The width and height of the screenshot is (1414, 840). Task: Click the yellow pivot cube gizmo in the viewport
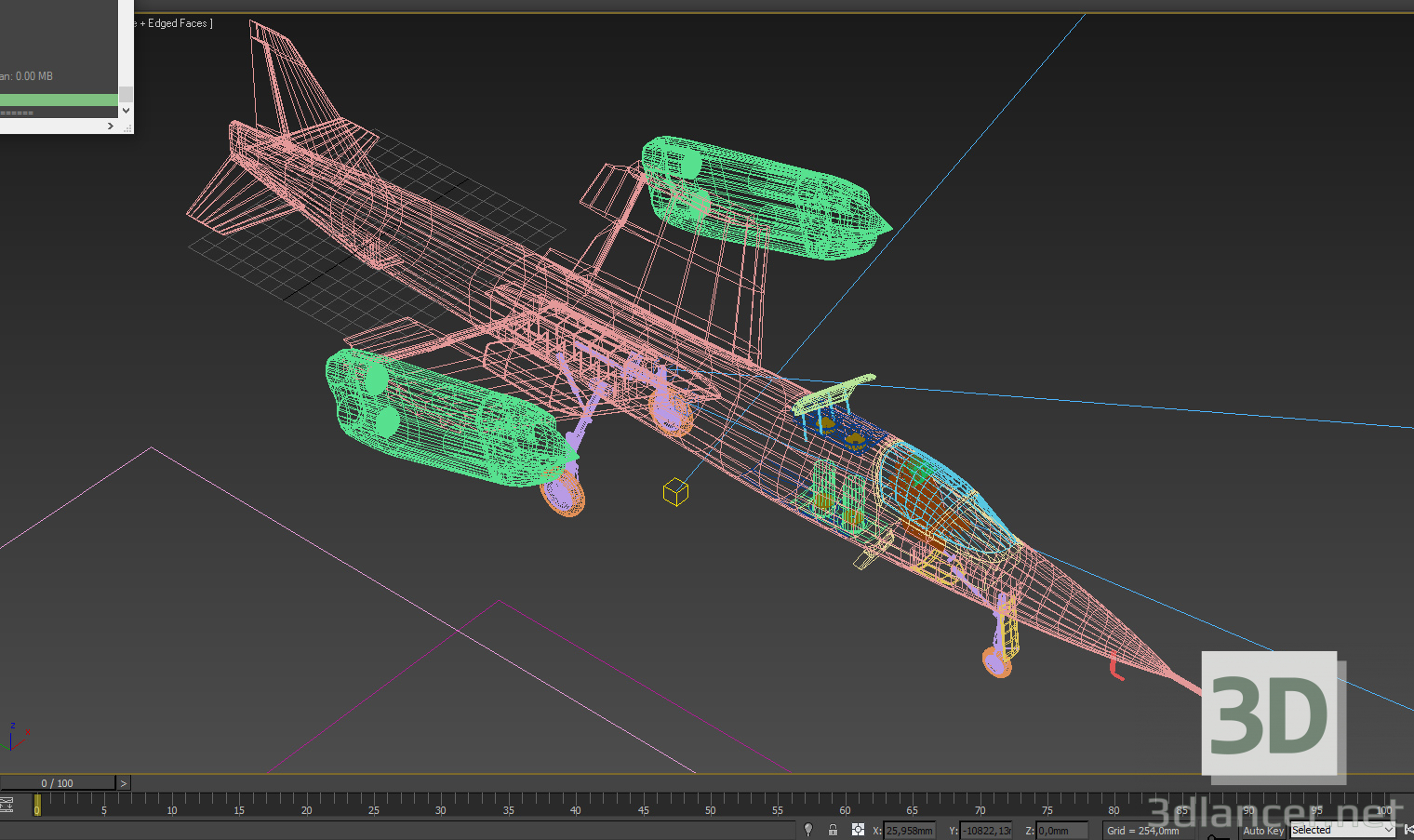coord(675,491)
